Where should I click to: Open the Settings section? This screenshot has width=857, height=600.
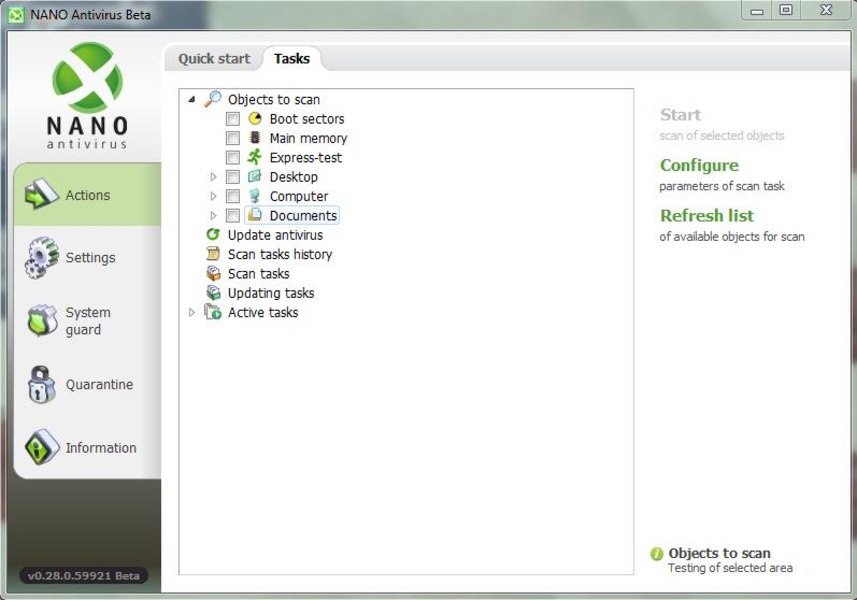(87, 257)
